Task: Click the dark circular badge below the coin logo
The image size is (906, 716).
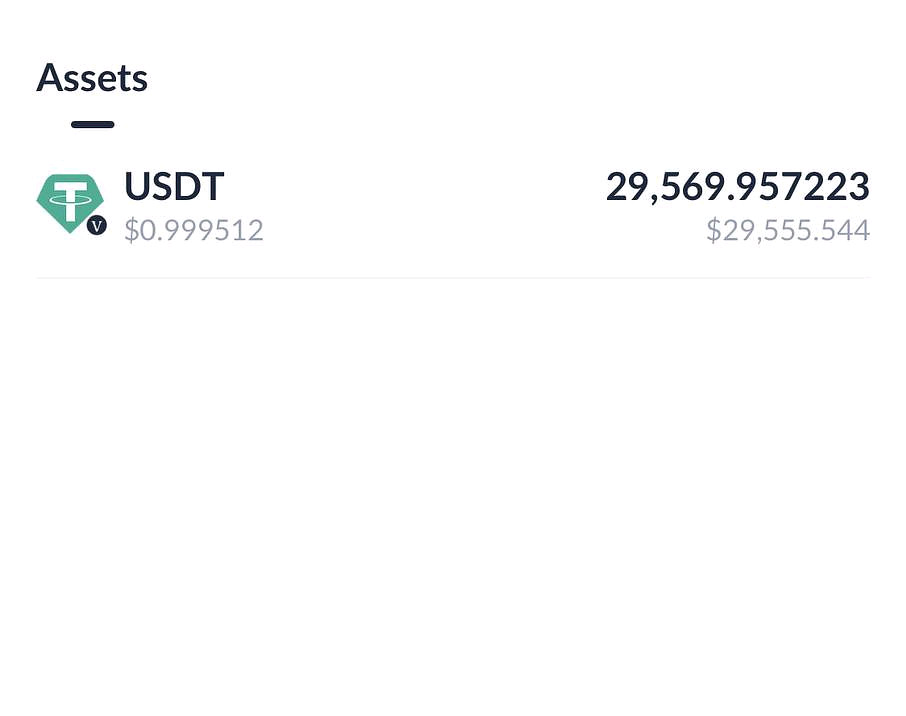Action: pos(97,226)
